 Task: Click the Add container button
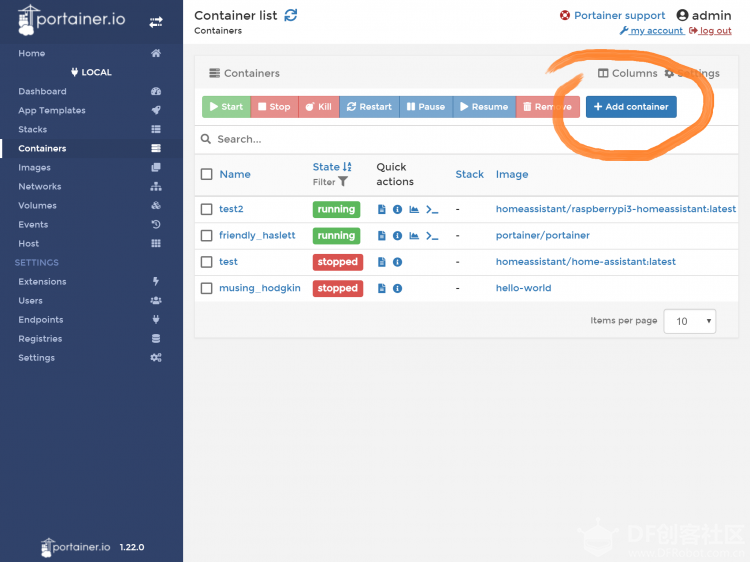pyautogui.click(x=631, y=107)
